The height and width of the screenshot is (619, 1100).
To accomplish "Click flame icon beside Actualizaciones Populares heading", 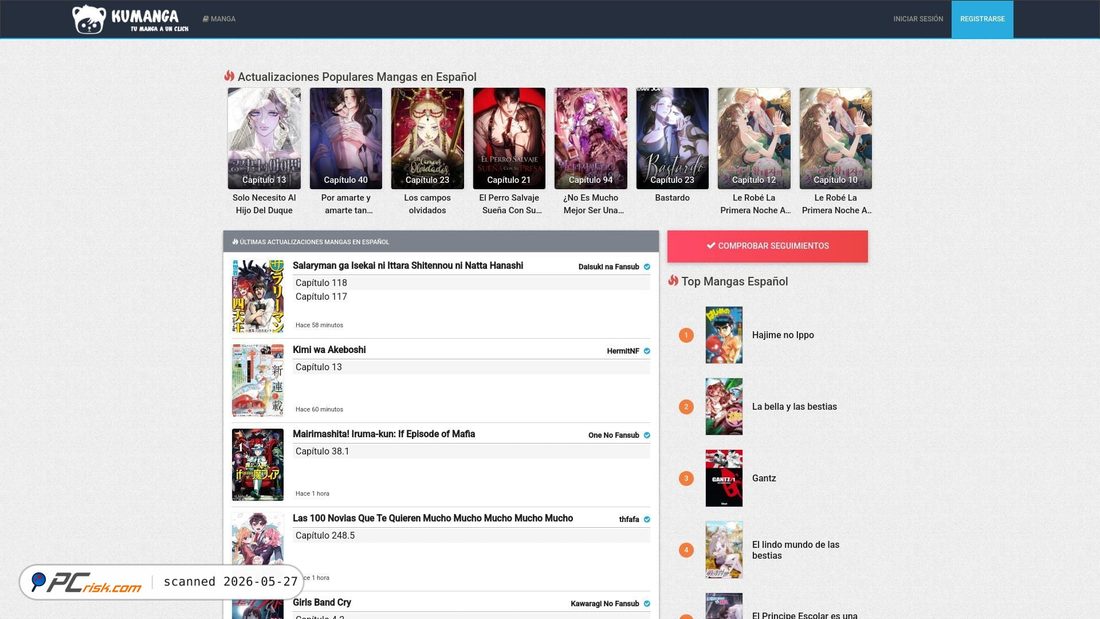I will [229, 76].
